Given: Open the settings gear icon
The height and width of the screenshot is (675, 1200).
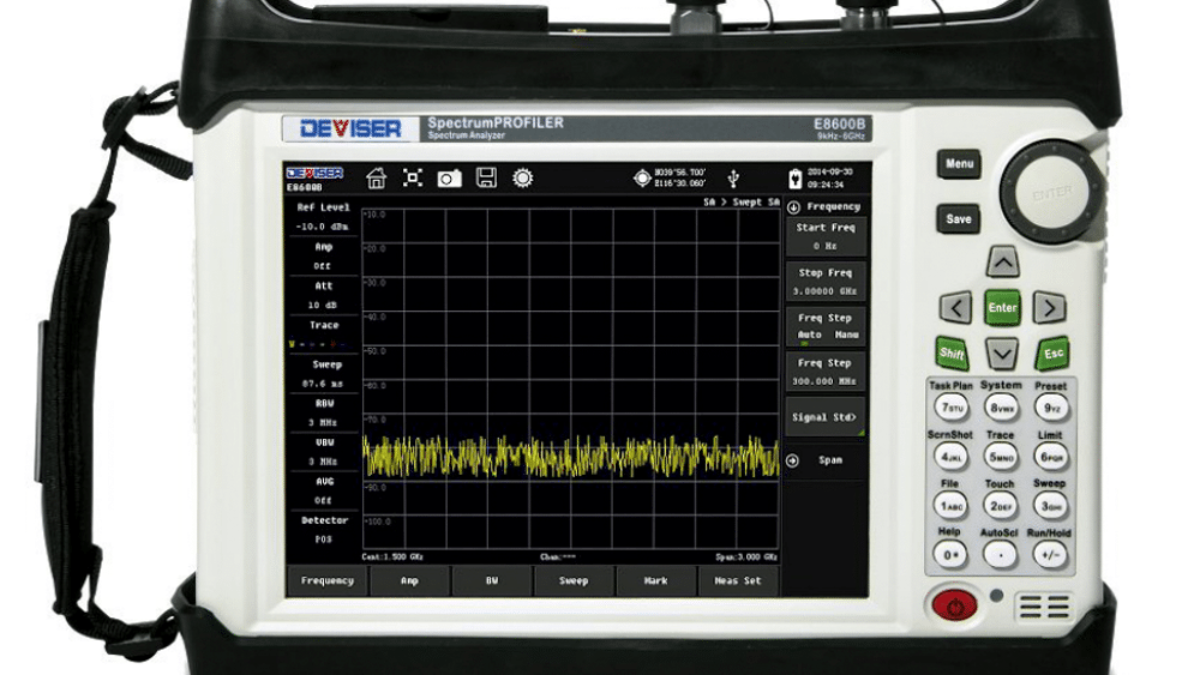Looking at the screenshot, I should (x=522, y=178).
